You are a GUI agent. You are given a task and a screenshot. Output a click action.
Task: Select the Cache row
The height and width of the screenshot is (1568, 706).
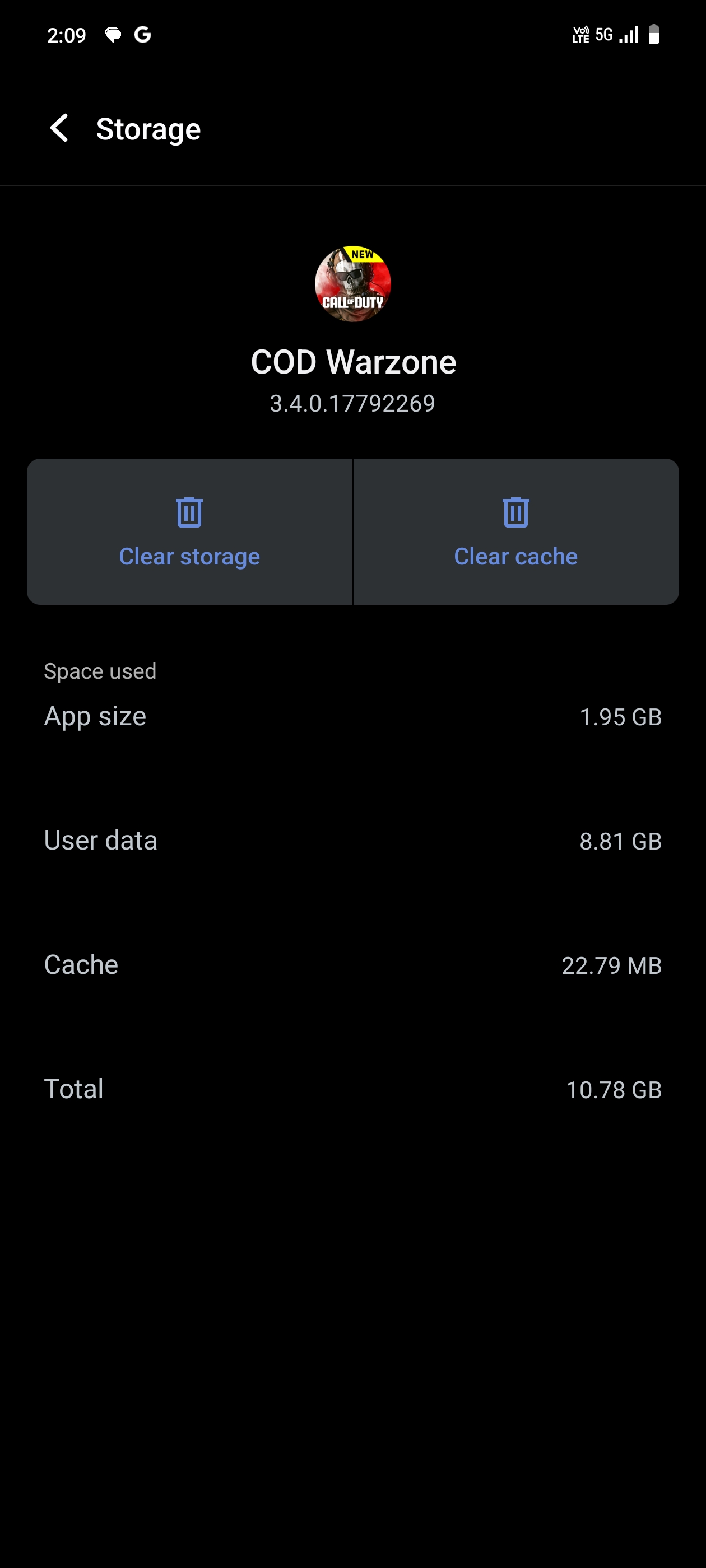click(x=352, y=965)
